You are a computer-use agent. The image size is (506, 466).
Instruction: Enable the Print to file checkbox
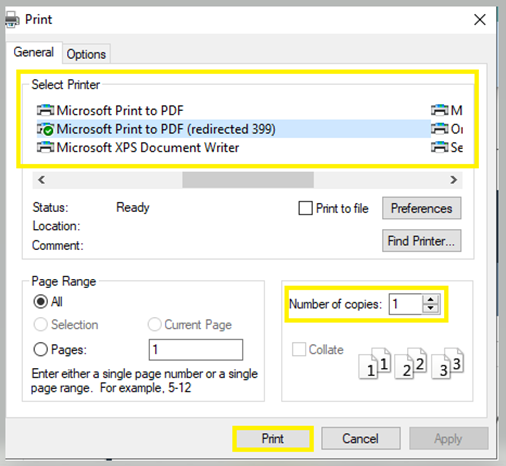click(x=305, y=208)
